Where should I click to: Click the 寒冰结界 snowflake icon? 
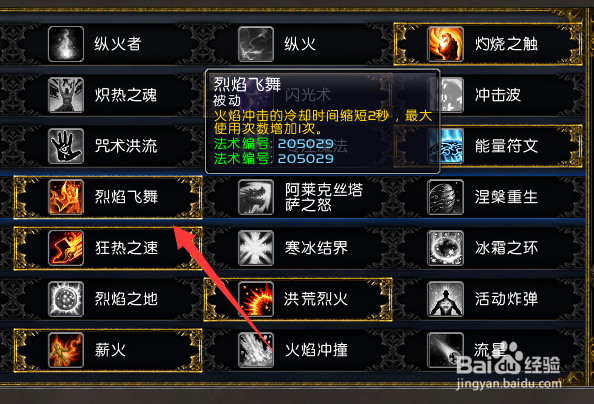pos(256,248)
